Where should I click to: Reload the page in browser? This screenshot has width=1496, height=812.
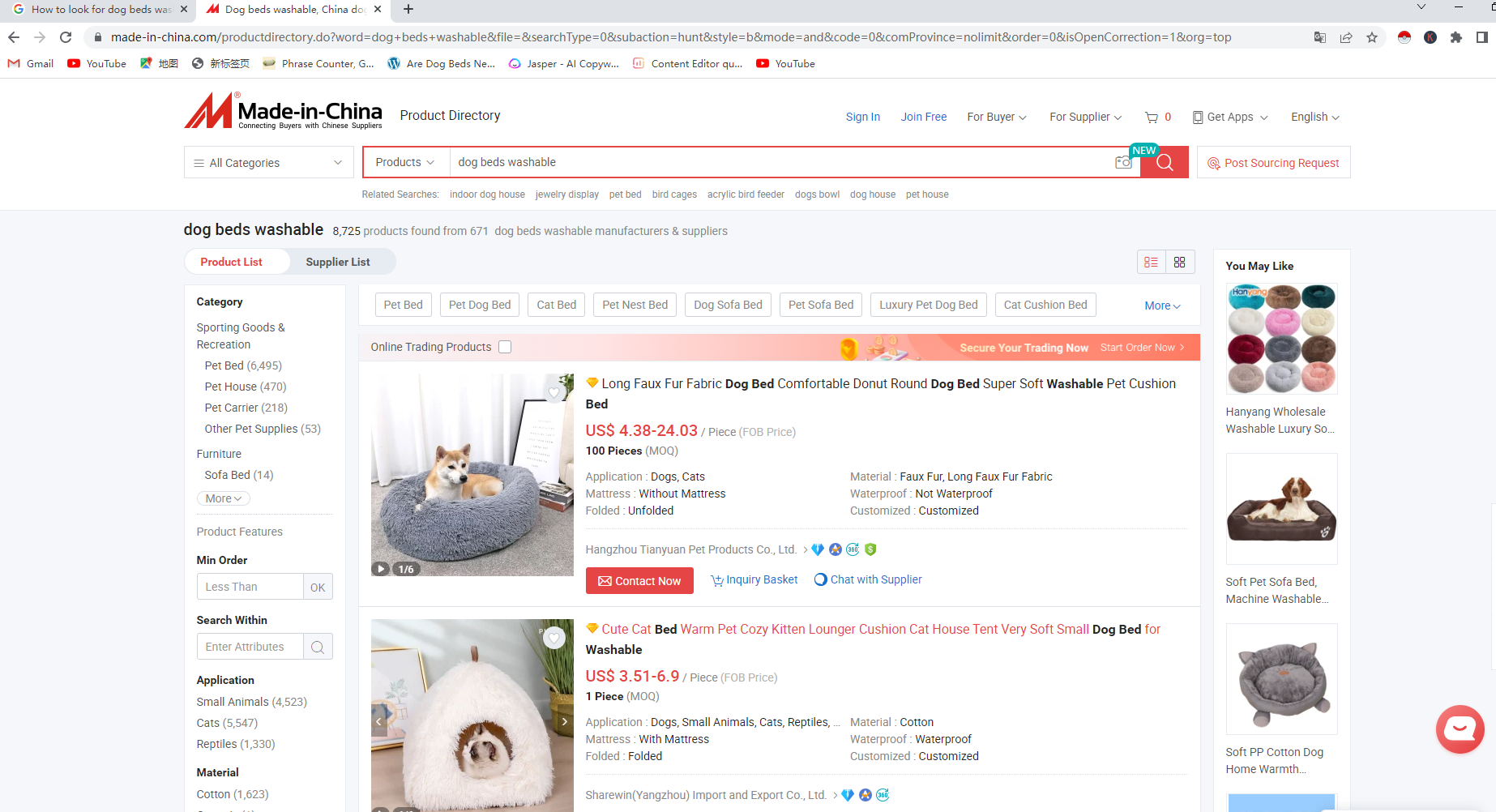[66, 37]
